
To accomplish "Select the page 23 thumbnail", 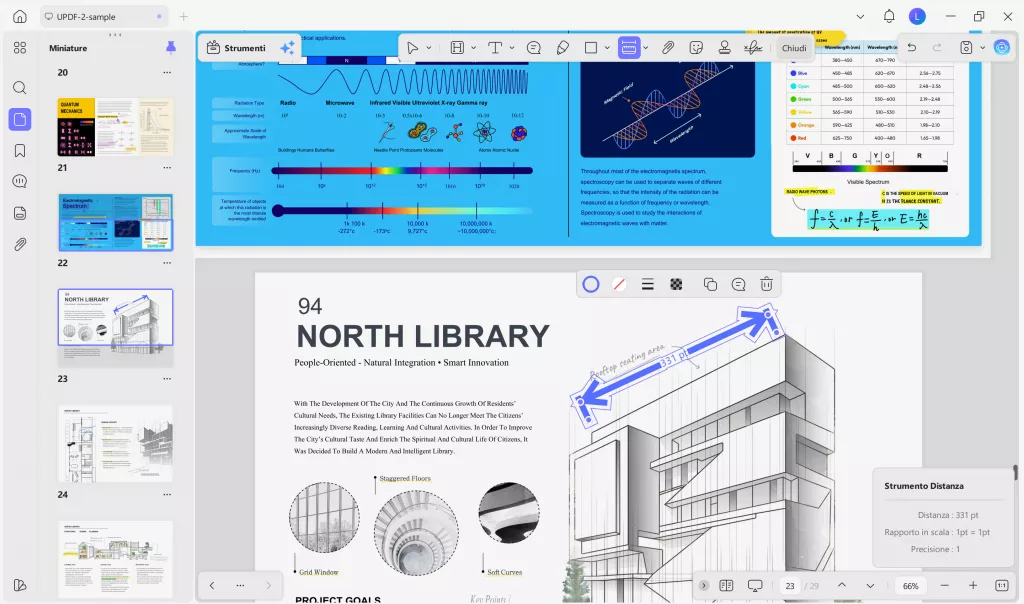I will click(x=116, y=444).
